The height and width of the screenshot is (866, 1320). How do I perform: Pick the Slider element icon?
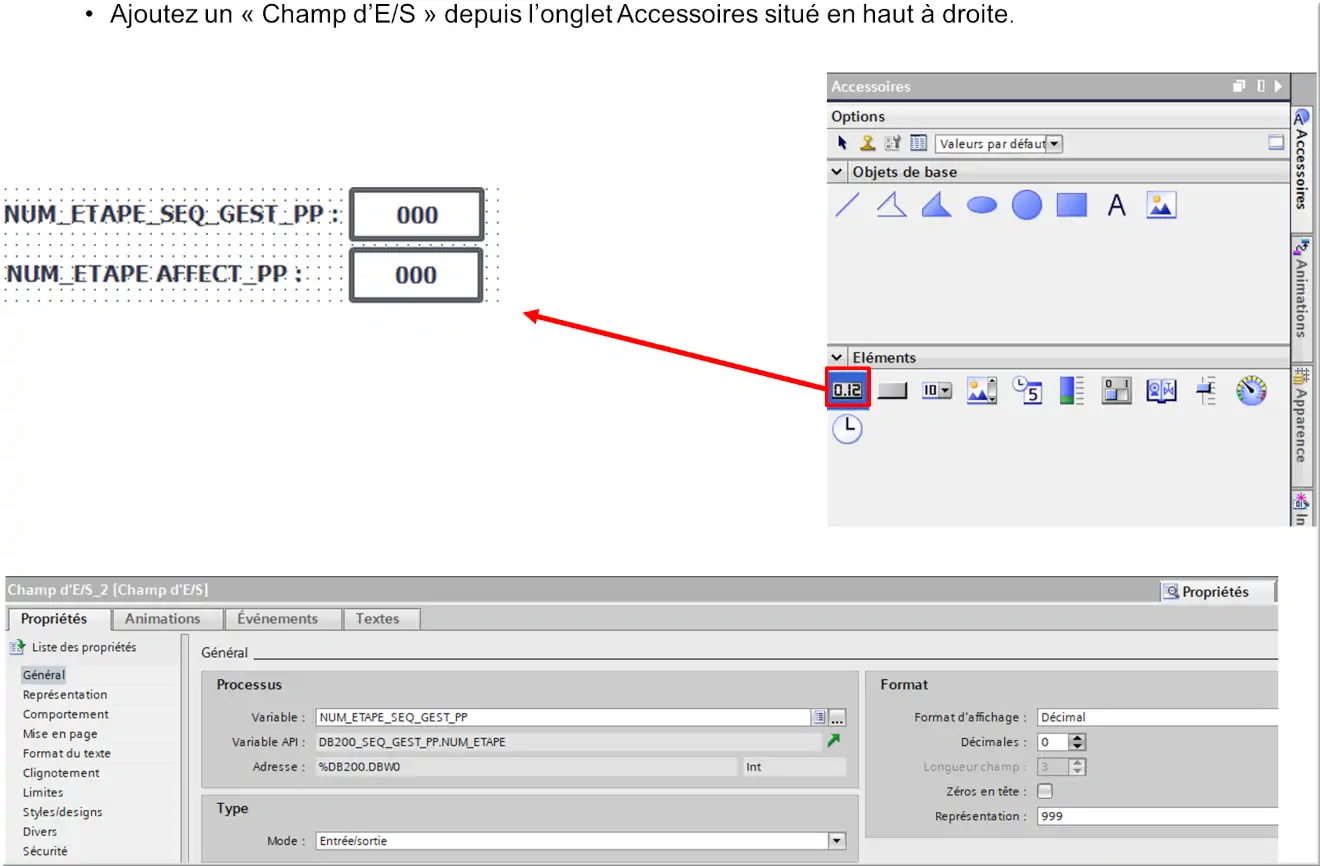pos(1206,390)
